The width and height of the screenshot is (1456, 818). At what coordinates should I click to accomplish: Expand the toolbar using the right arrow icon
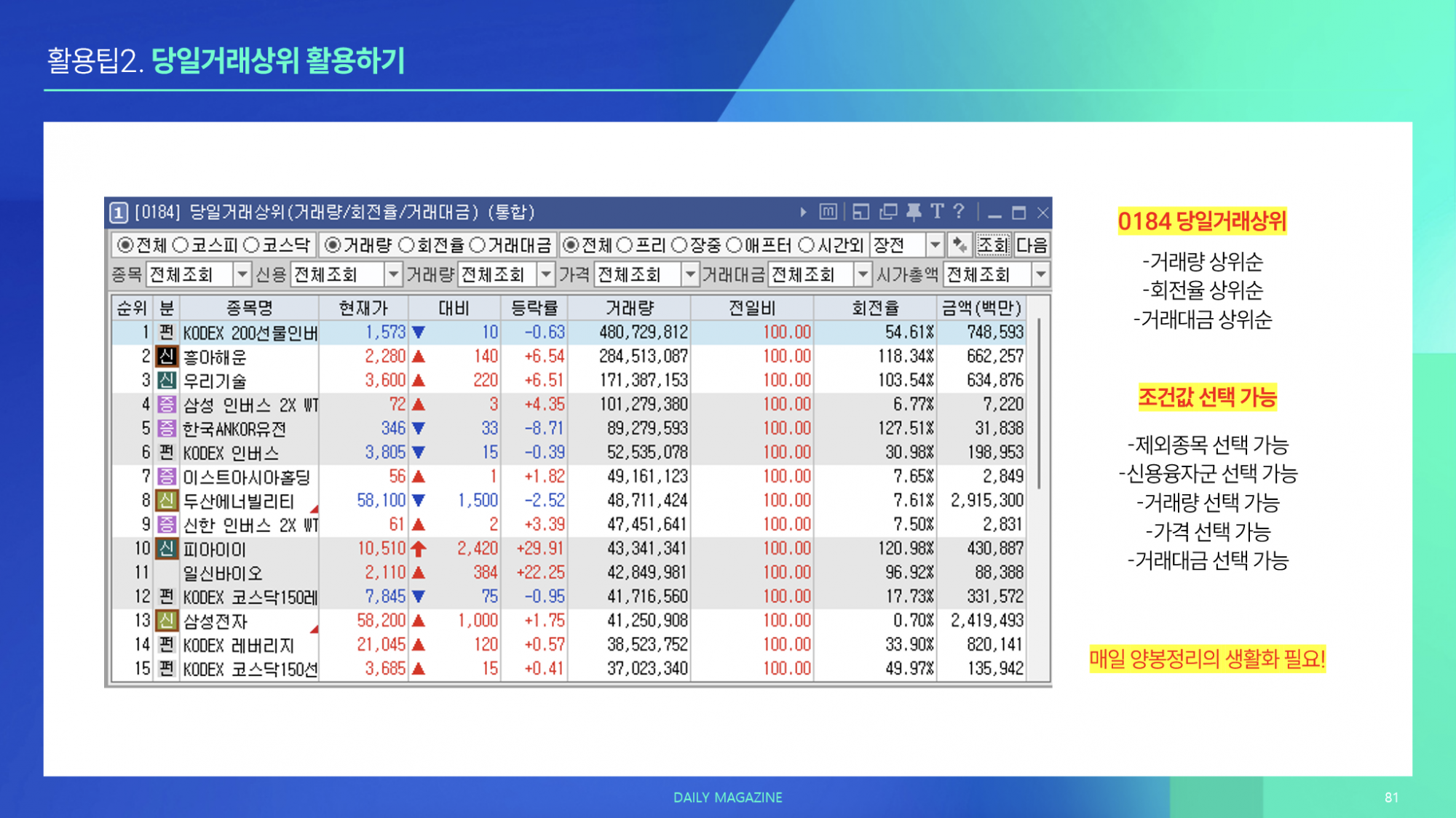click(804, 213)
